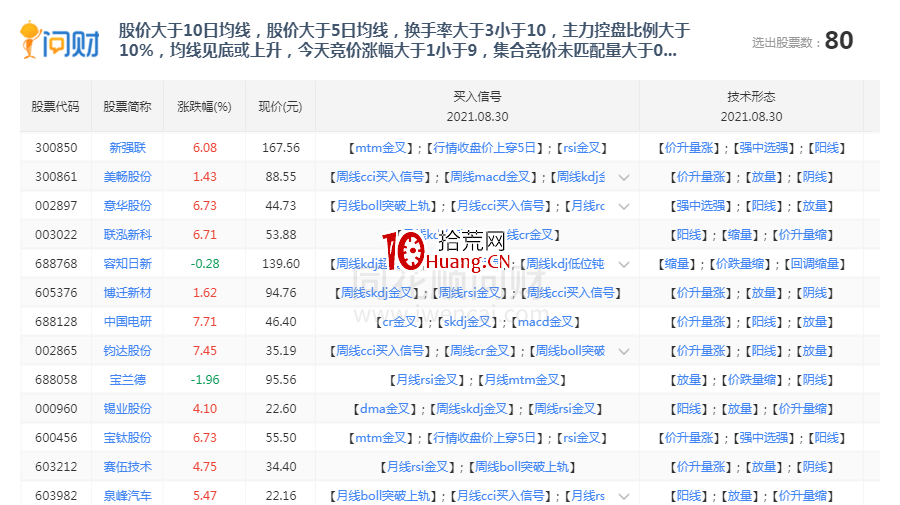Click change value 7.71
Screen dimensions: 900x505
[x=205, y=321]
